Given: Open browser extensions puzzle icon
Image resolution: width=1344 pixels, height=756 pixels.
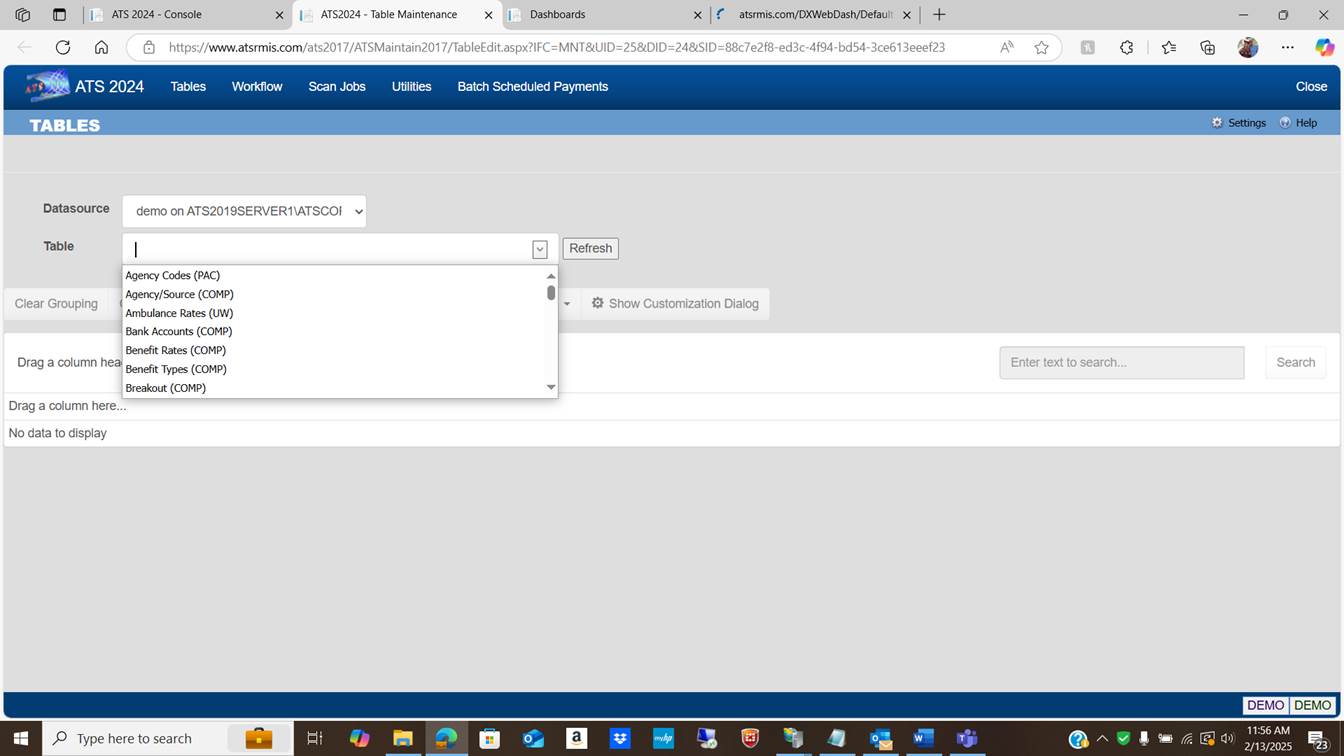Looking at the screenshot, I should (x=1126, y=47).
